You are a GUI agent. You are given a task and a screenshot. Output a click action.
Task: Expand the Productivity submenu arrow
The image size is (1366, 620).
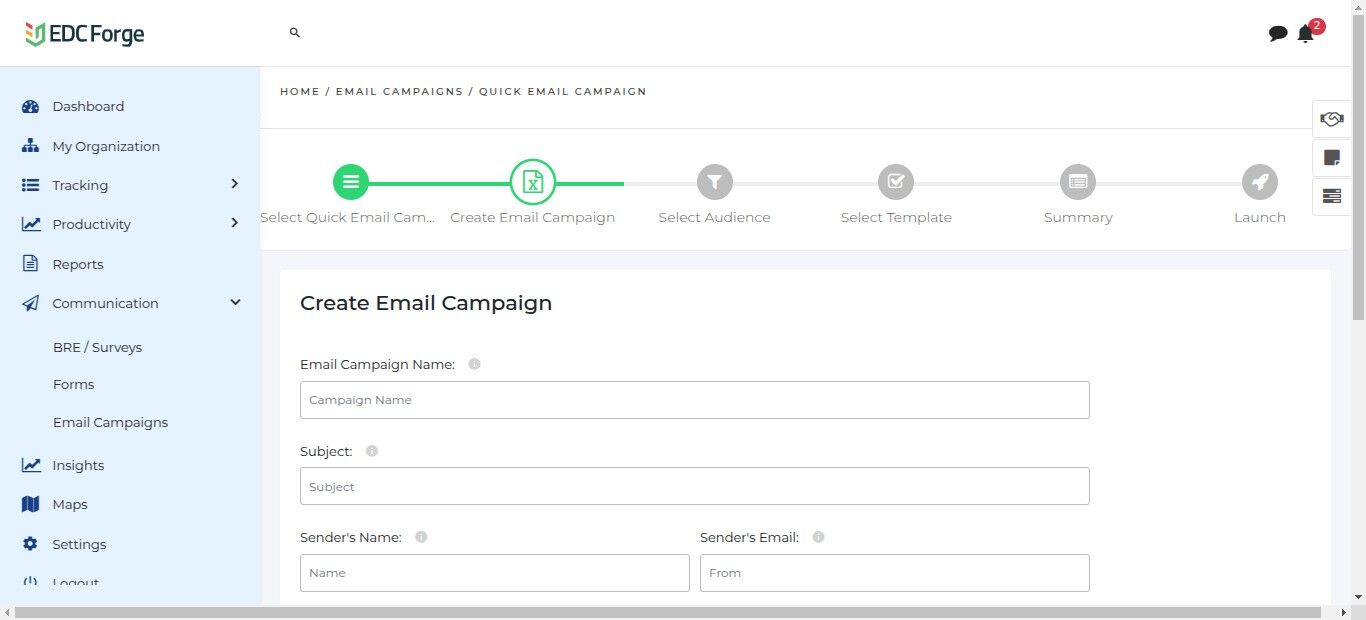(x=235, y=223)
